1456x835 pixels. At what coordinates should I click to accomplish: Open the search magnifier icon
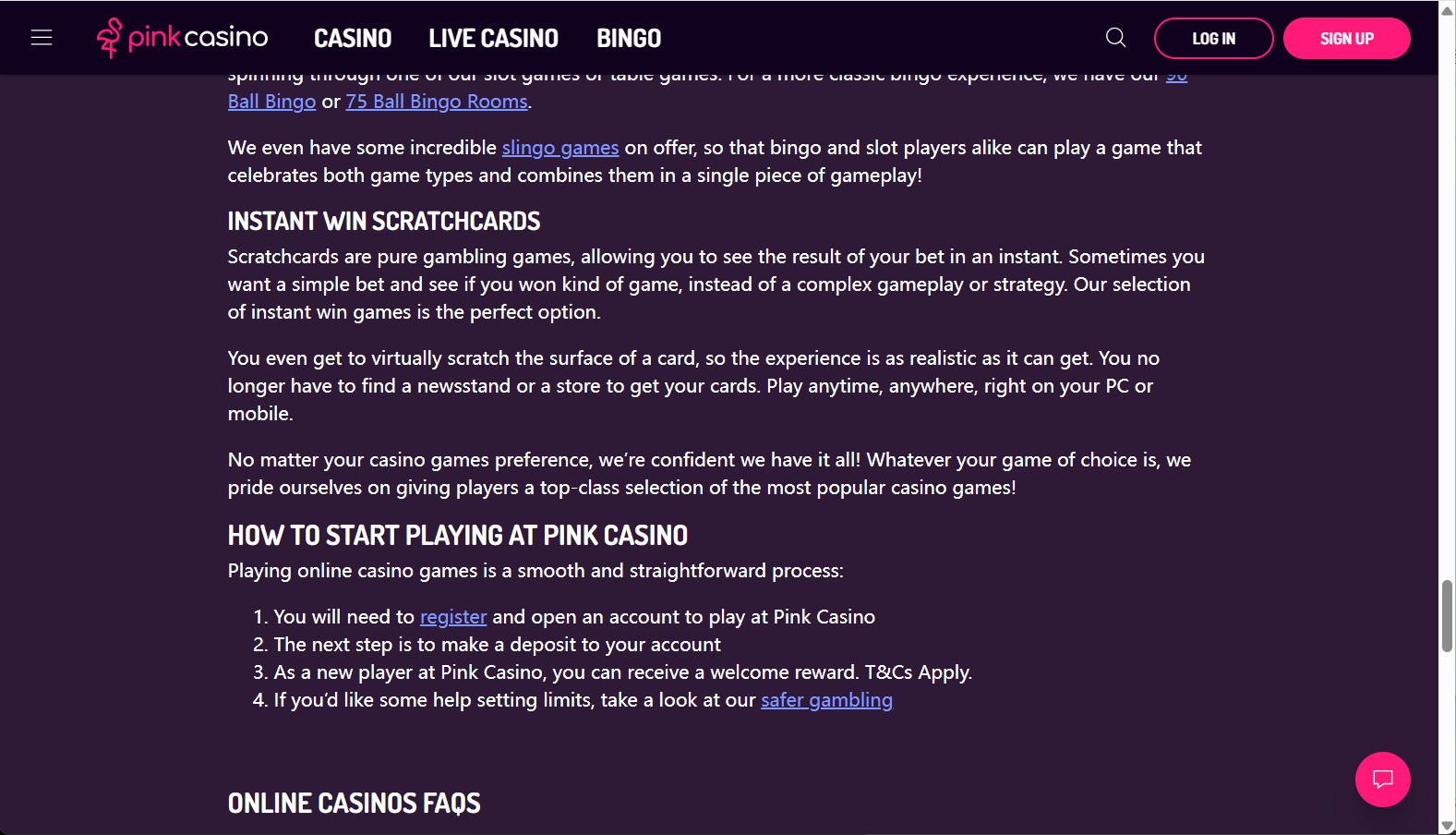tap(1115, 38)
